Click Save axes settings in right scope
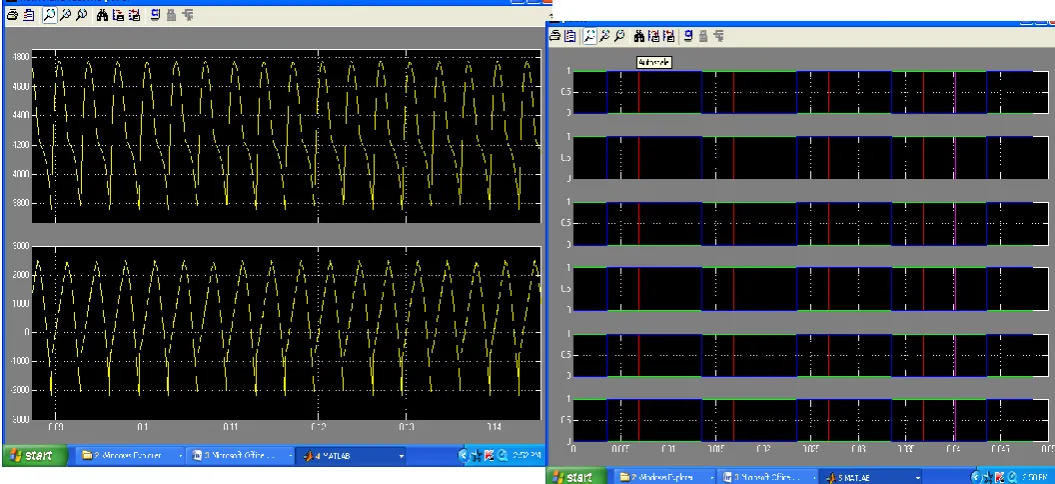Viewport: 1055px width, 484px height. coord(654,36)
